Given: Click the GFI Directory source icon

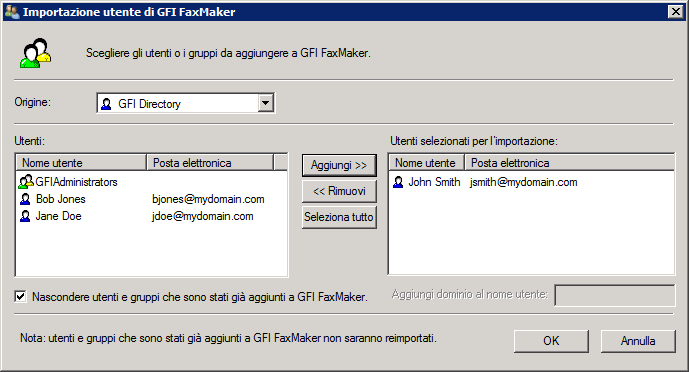Looking at the screenshot, I should coord(106,104).
